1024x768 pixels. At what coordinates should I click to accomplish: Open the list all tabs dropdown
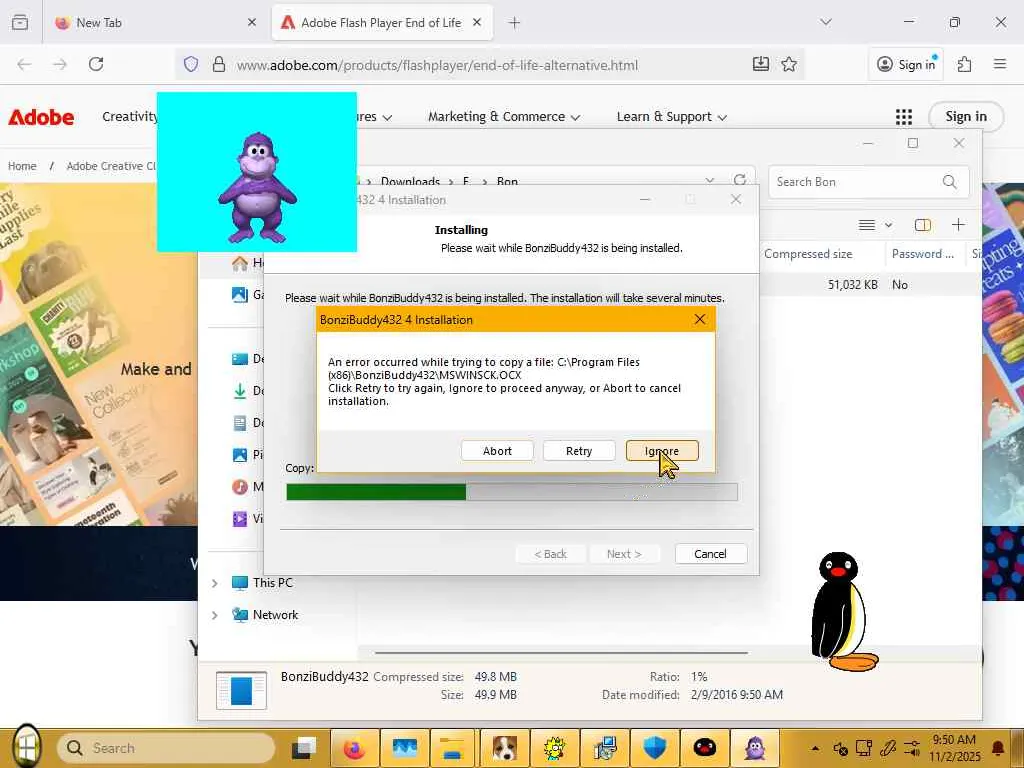click(825, 22)
